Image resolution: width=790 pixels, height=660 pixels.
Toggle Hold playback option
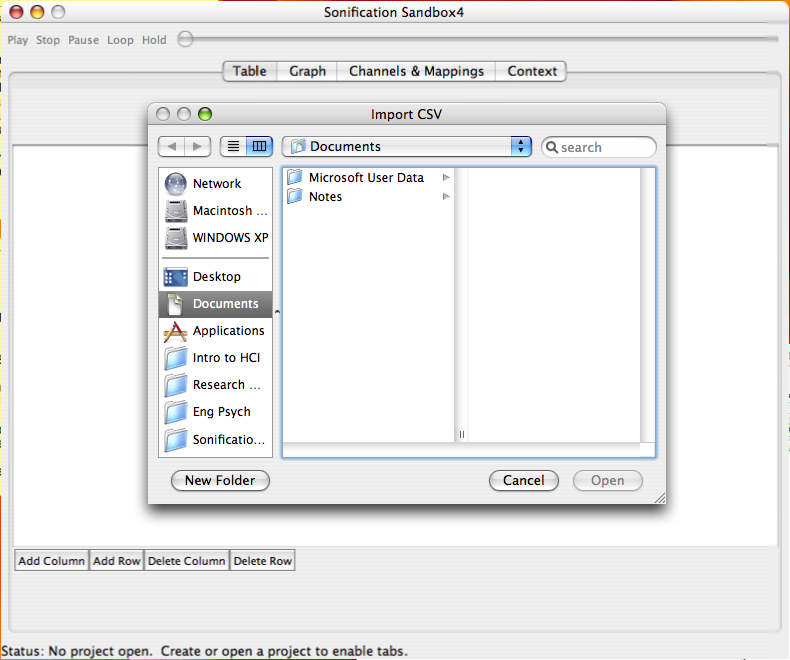(154, 40)
